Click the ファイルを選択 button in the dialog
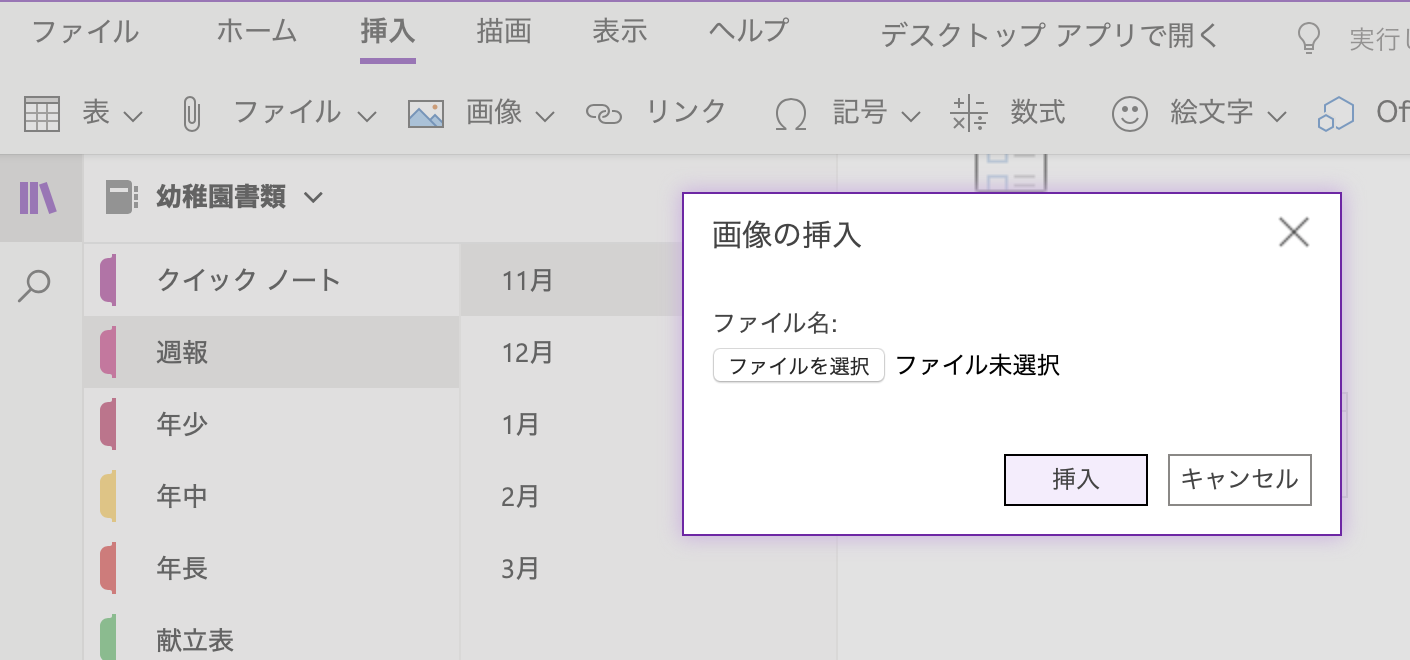The width and height of the screenshot is (1410, 660). pos(798,365)
